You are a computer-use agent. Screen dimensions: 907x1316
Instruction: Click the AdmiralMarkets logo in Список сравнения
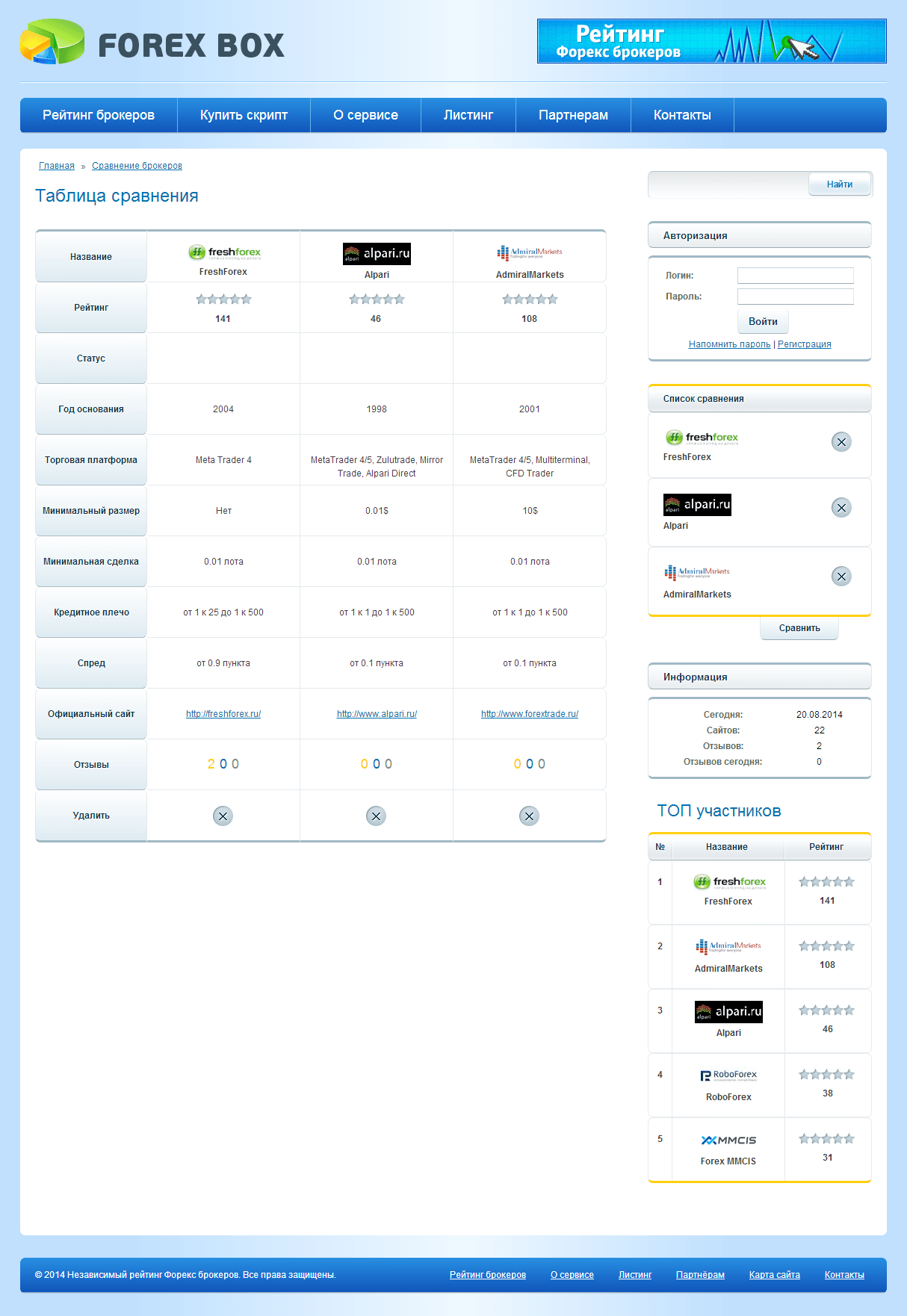coord(697,573)
